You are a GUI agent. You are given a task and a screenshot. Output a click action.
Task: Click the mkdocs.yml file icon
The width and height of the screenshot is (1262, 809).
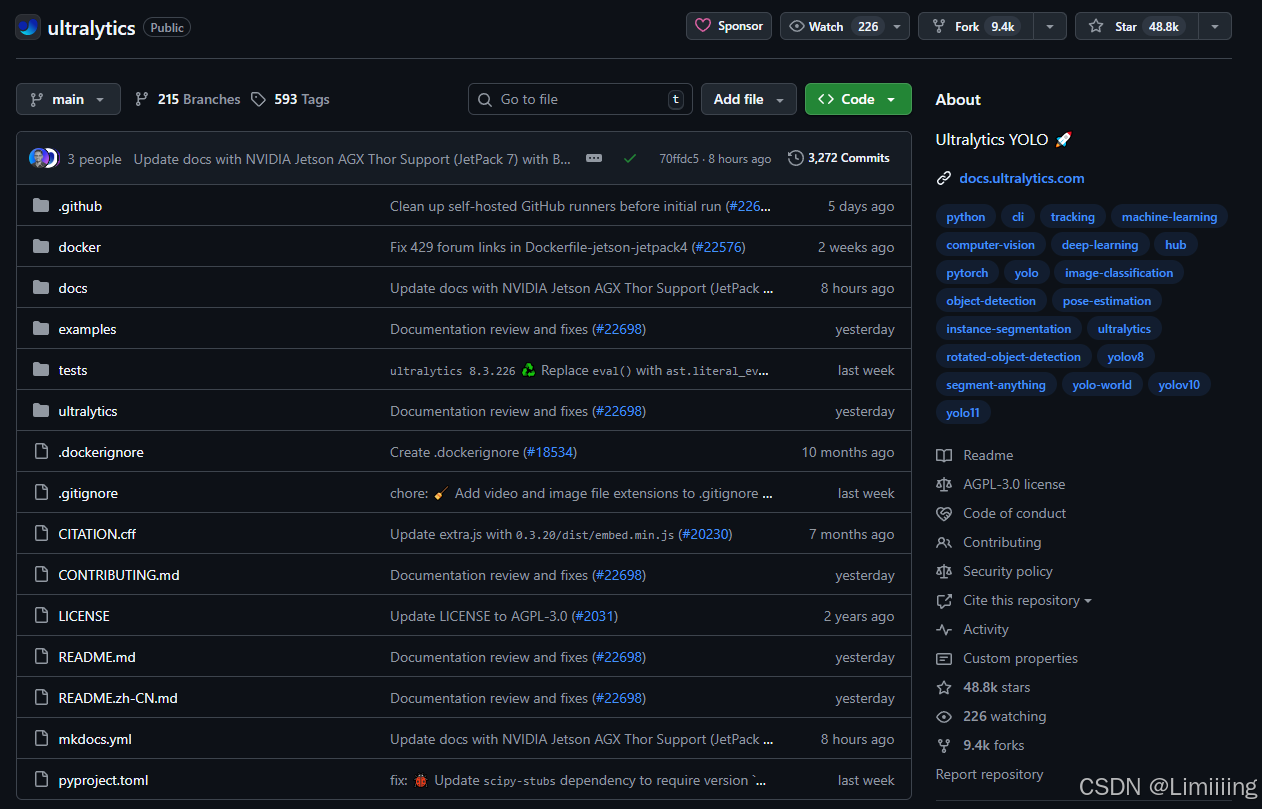41,739
